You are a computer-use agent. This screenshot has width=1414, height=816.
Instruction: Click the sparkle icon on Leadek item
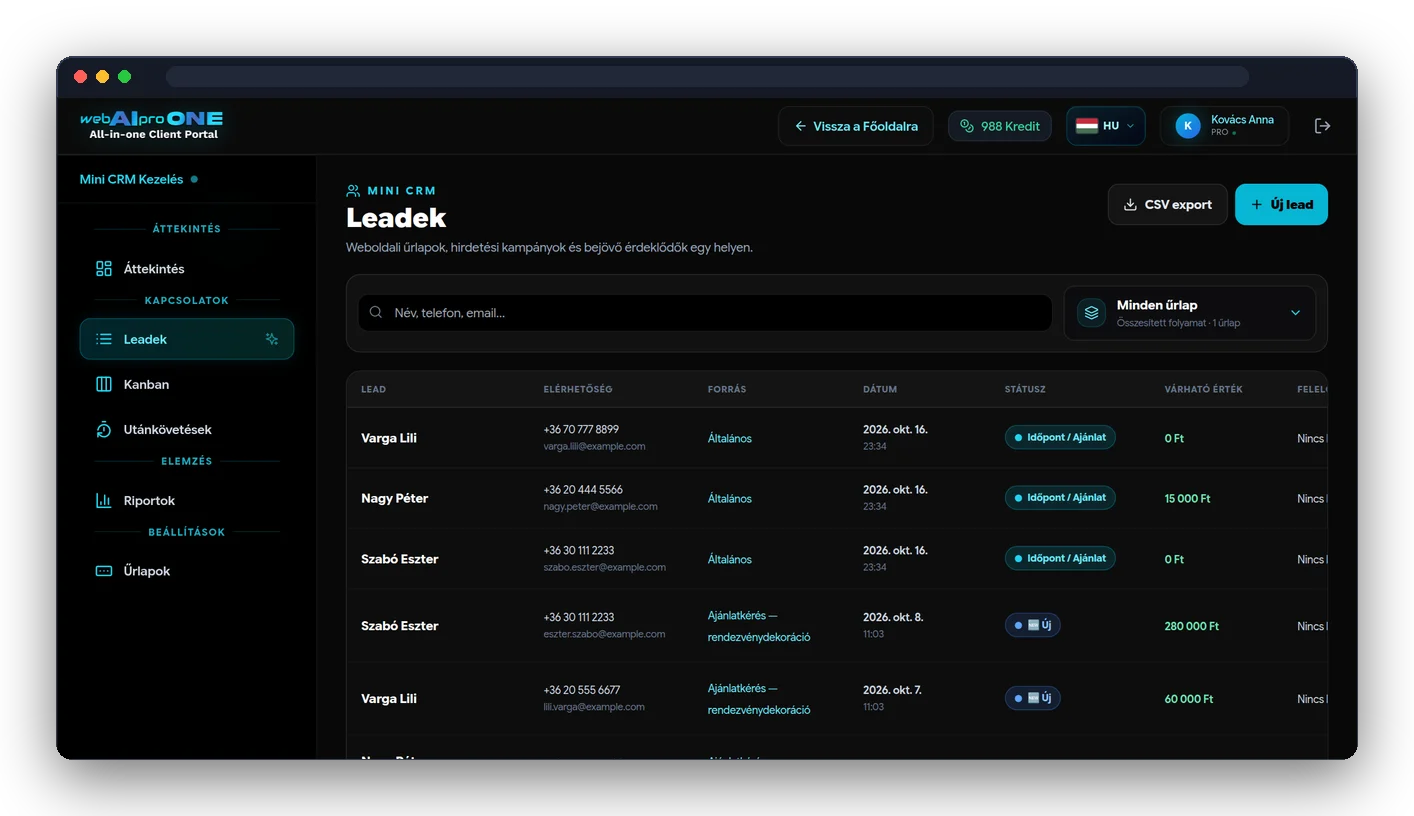point(271,339)
